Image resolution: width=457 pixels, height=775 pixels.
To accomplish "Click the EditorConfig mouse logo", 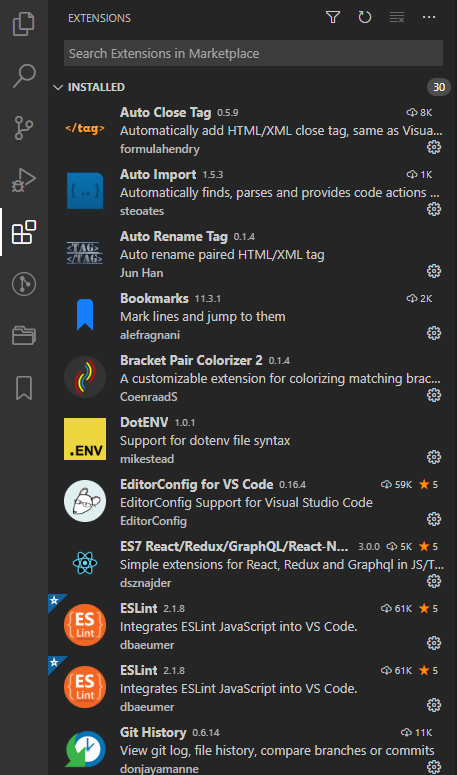I will (85, 501).
